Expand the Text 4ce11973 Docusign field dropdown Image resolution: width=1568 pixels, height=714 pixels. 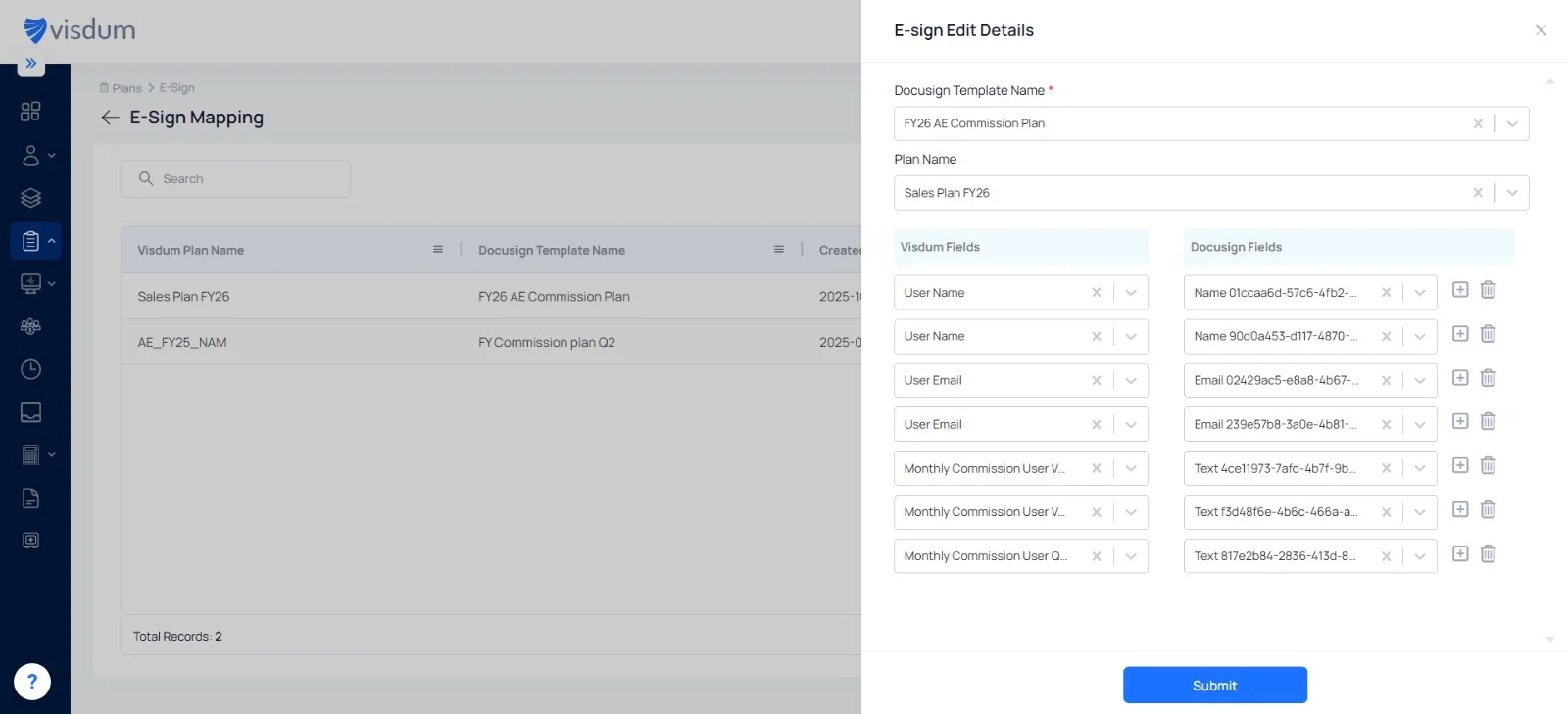click(1420, 468)
